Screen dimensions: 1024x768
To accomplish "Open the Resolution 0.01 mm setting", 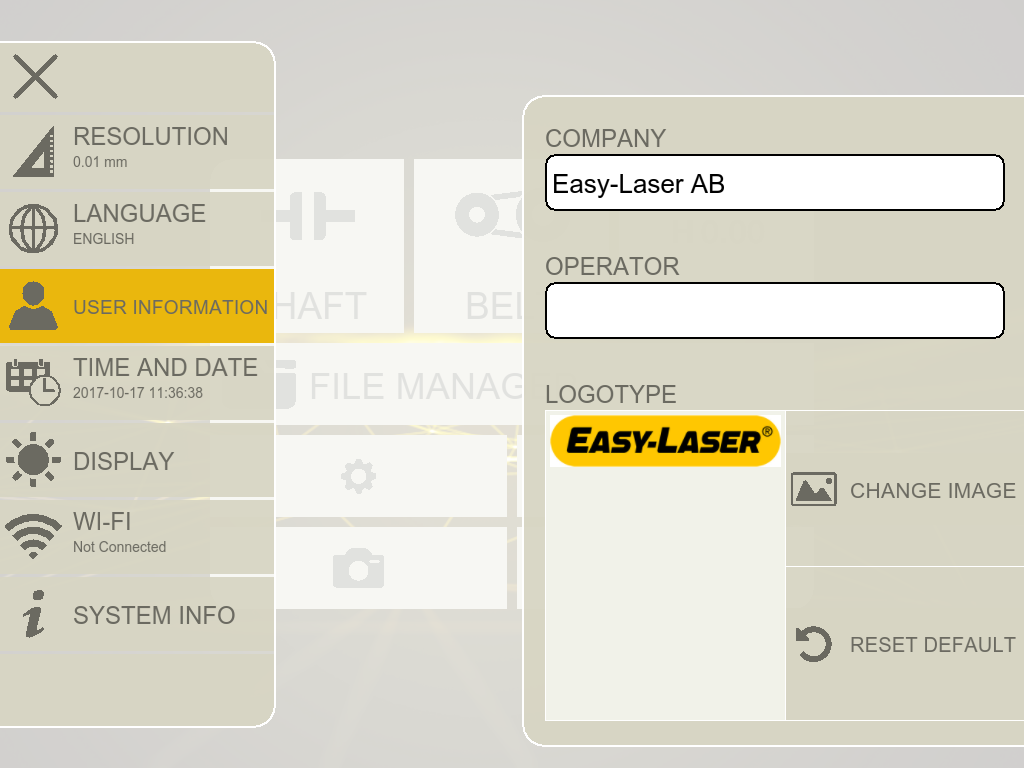I will (x=150, y=146).
